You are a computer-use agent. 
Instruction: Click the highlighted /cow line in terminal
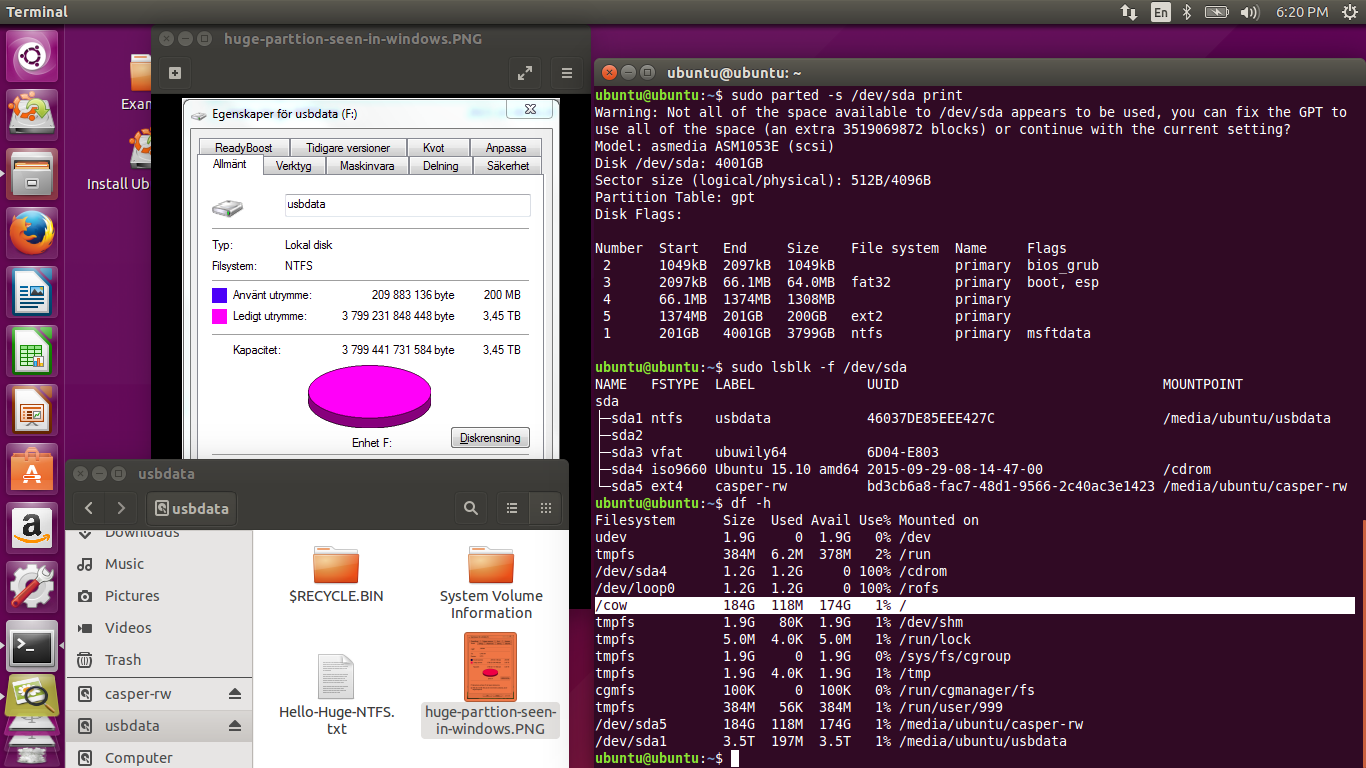(x=974, y=605)
